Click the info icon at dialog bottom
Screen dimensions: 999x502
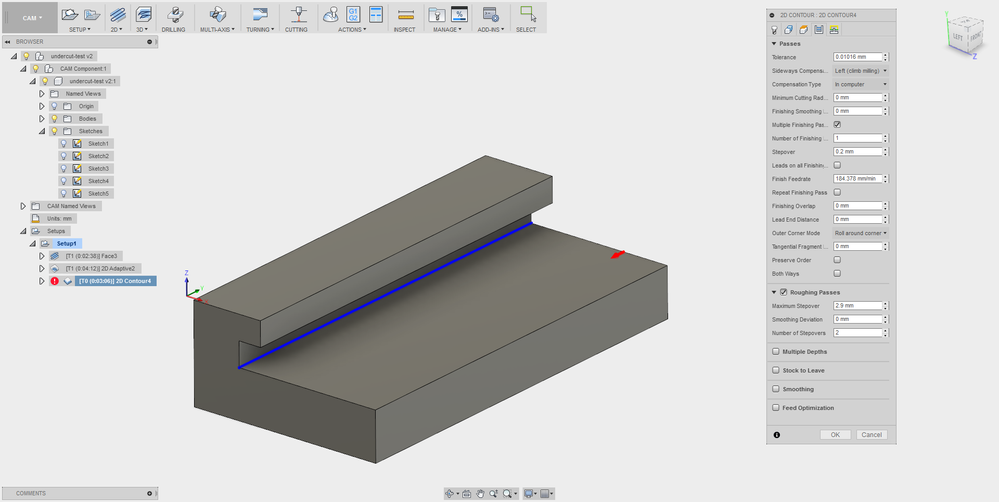point(777,434)
